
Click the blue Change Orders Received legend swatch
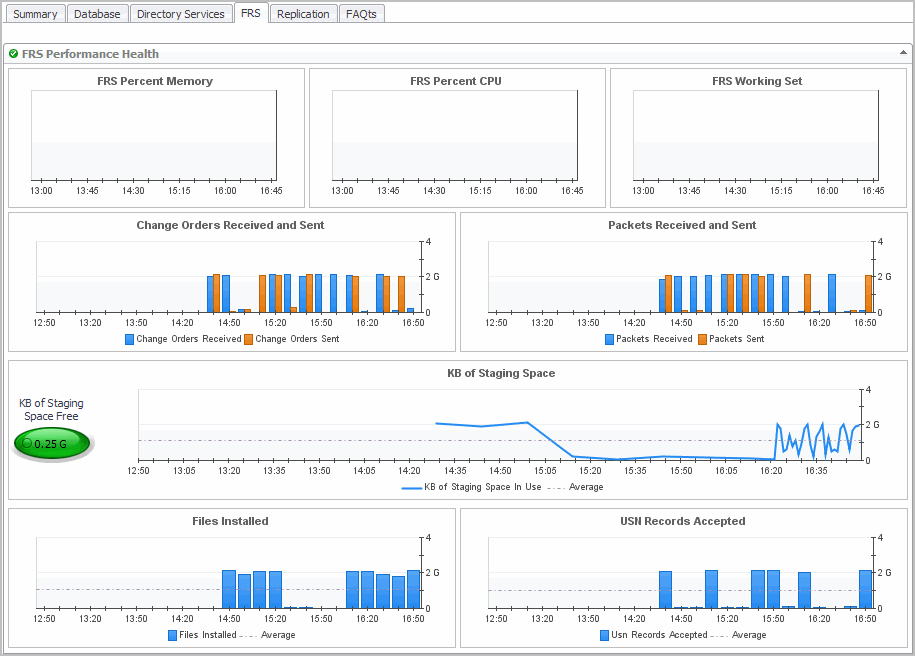(130, 339)
